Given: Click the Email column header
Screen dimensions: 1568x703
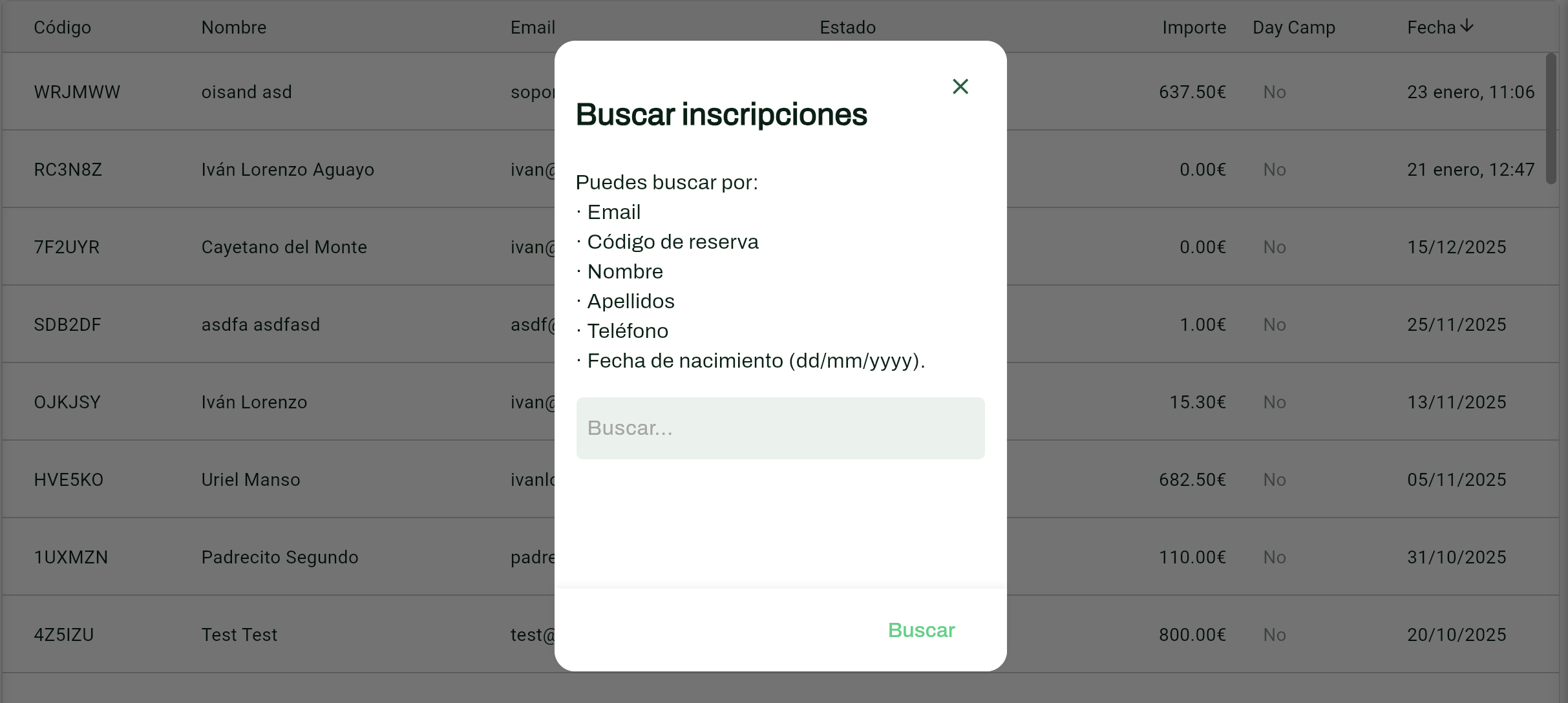Looking at the screenshot, I should coord(533,27).
